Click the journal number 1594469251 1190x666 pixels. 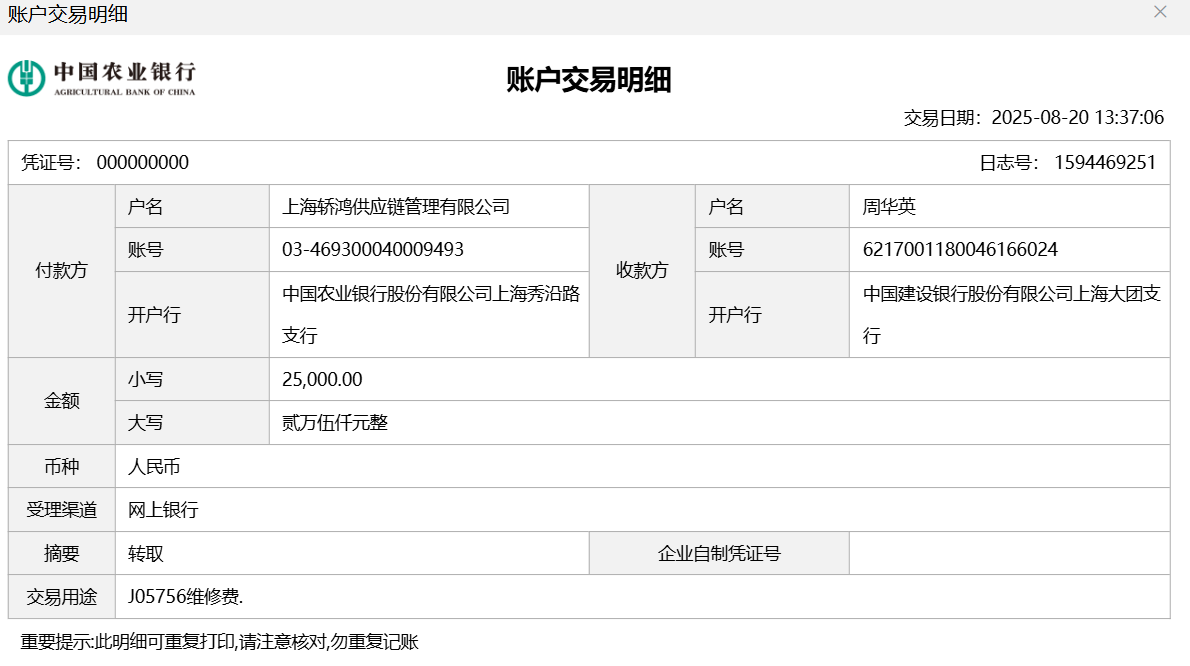point(1104,163)
